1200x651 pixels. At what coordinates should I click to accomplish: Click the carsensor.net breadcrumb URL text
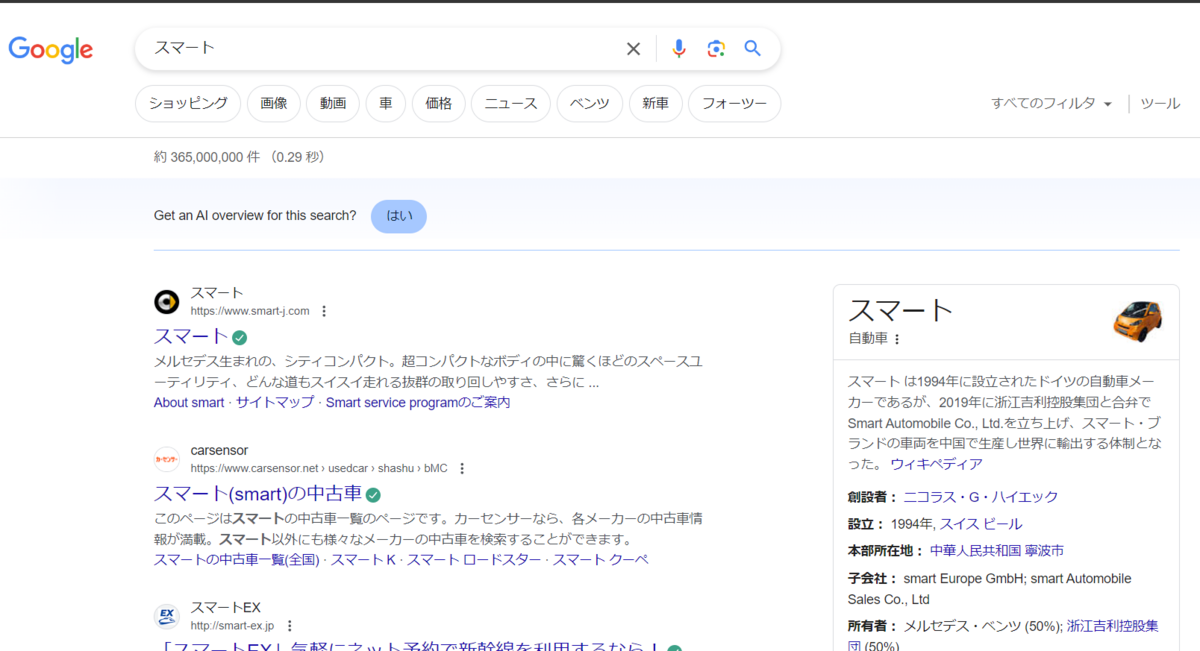(x=319, y=468)
